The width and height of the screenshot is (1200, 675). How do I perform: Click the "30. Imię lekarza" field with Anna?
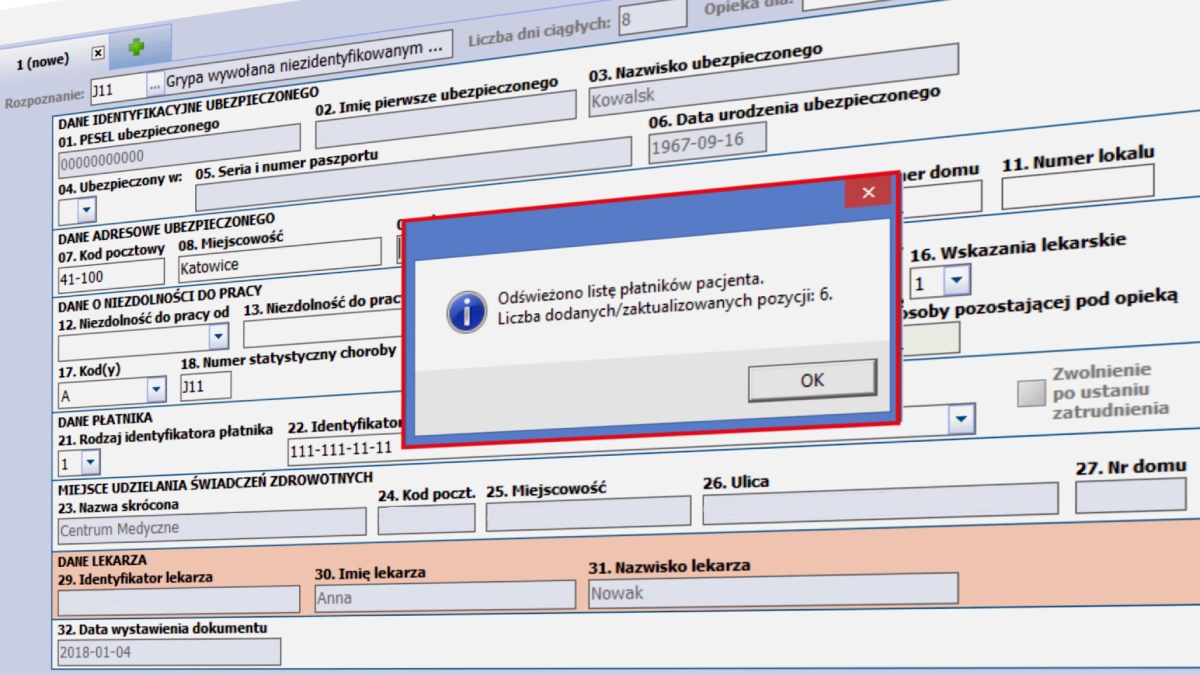[x=445, y=596]
